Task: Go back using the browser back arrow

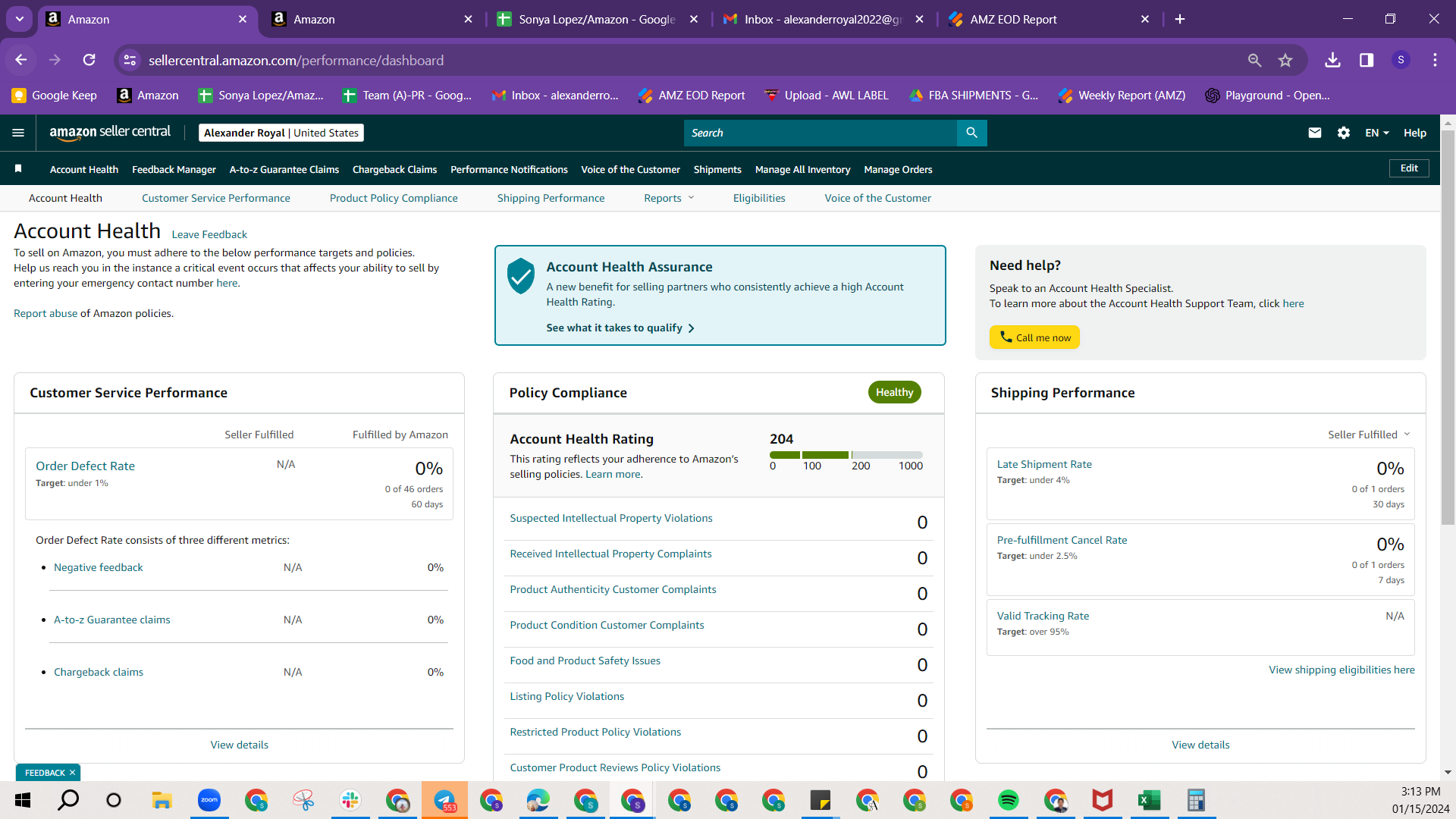Action: point(21,60)
